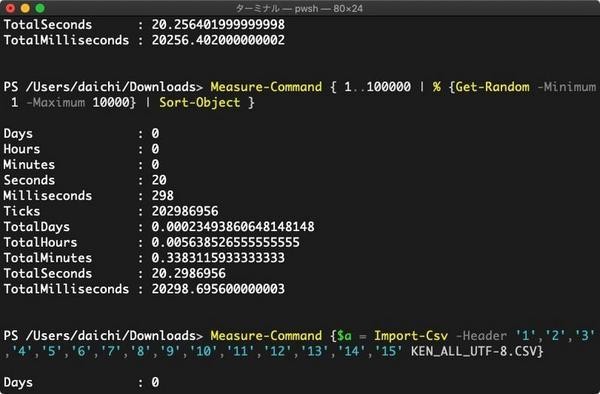Click the green zoom window button
This screenshot has width=600, height=394.
(x=40, y=8)
